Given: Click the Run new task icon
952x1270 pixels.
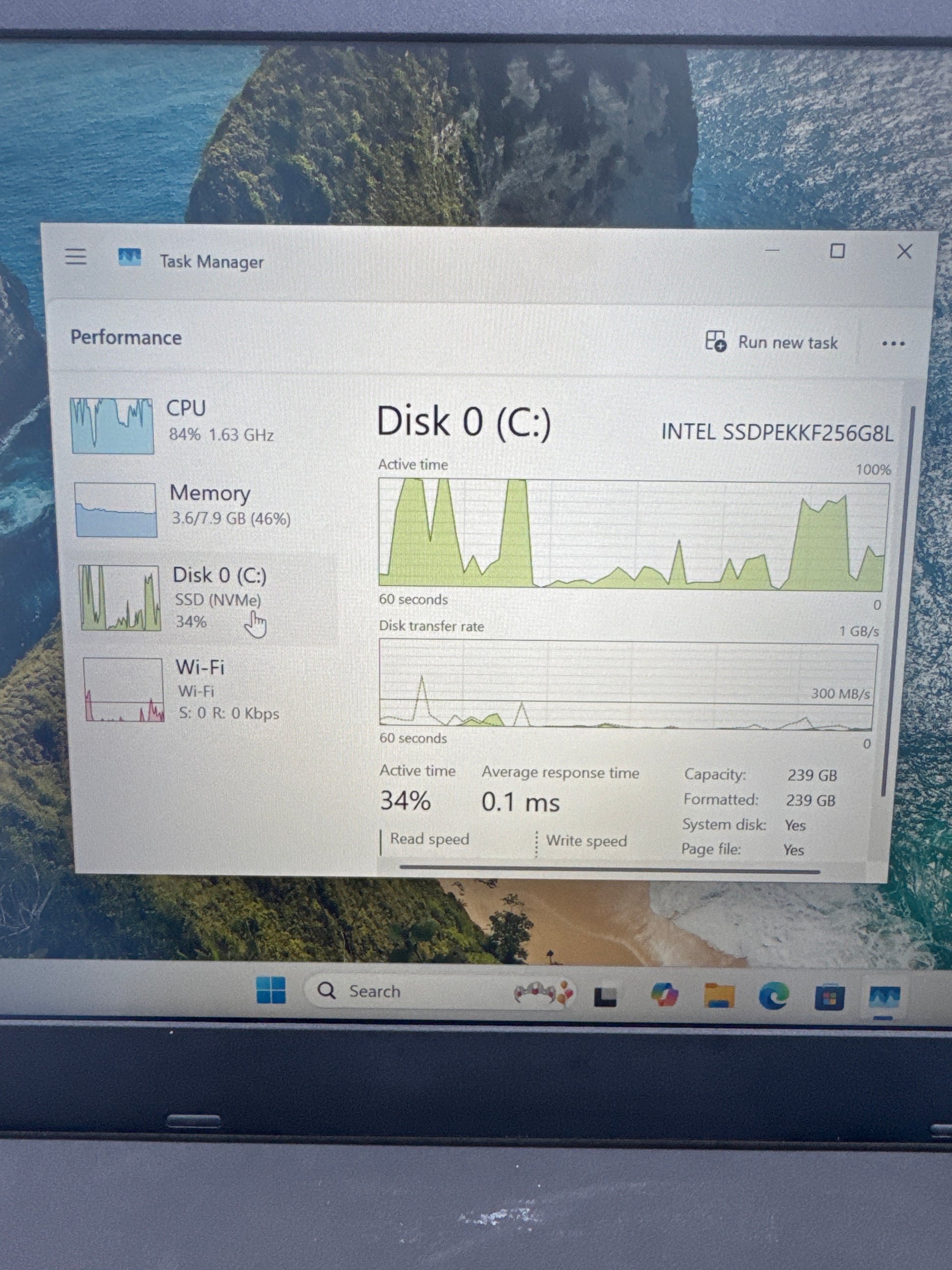Looking at the screenshot, I should 715,341.
